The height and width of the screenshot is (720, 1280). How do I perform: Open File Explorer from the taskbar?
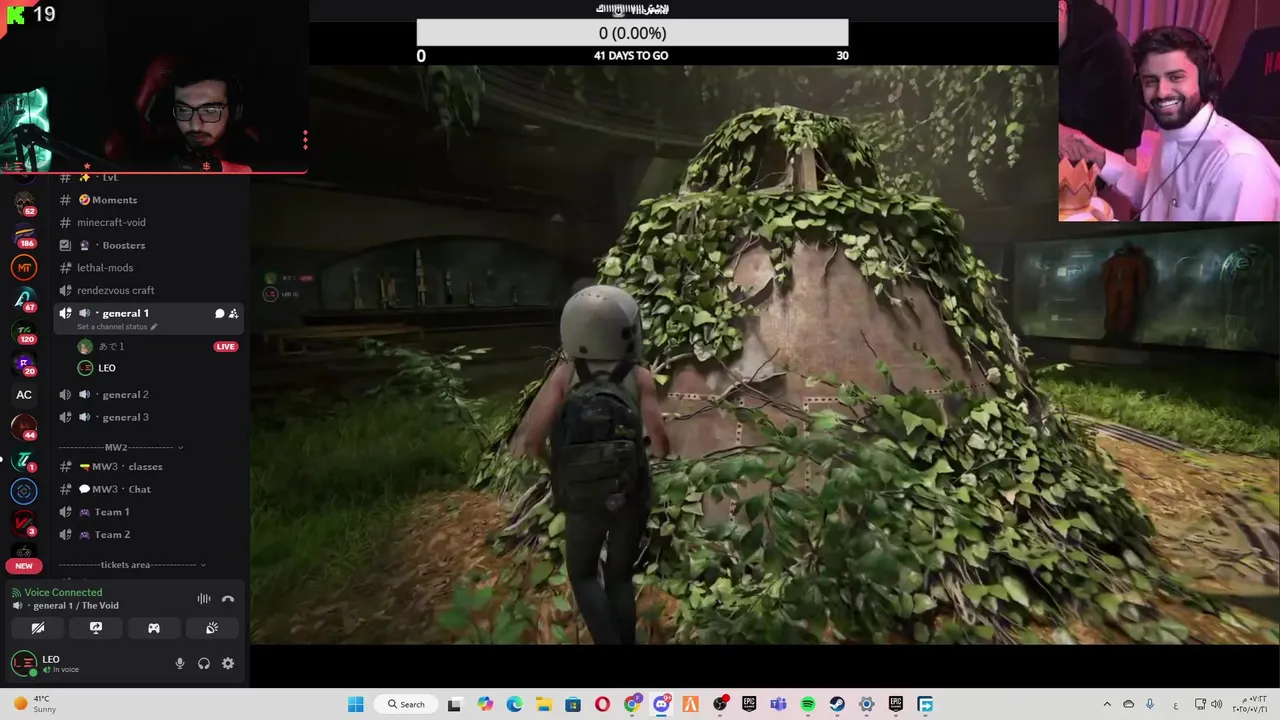pyautogui.click(x=544, y=704)
